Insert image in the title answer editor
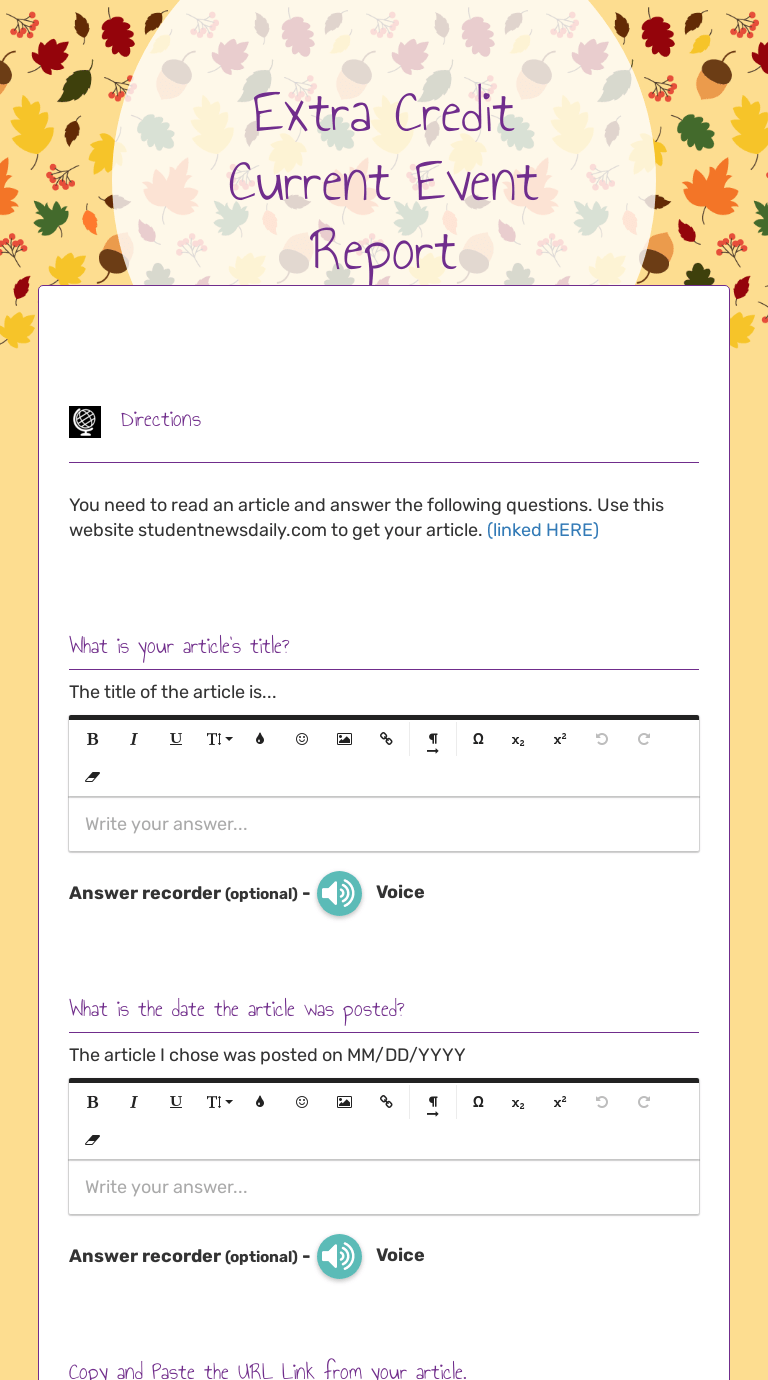 tap(344, 739)
